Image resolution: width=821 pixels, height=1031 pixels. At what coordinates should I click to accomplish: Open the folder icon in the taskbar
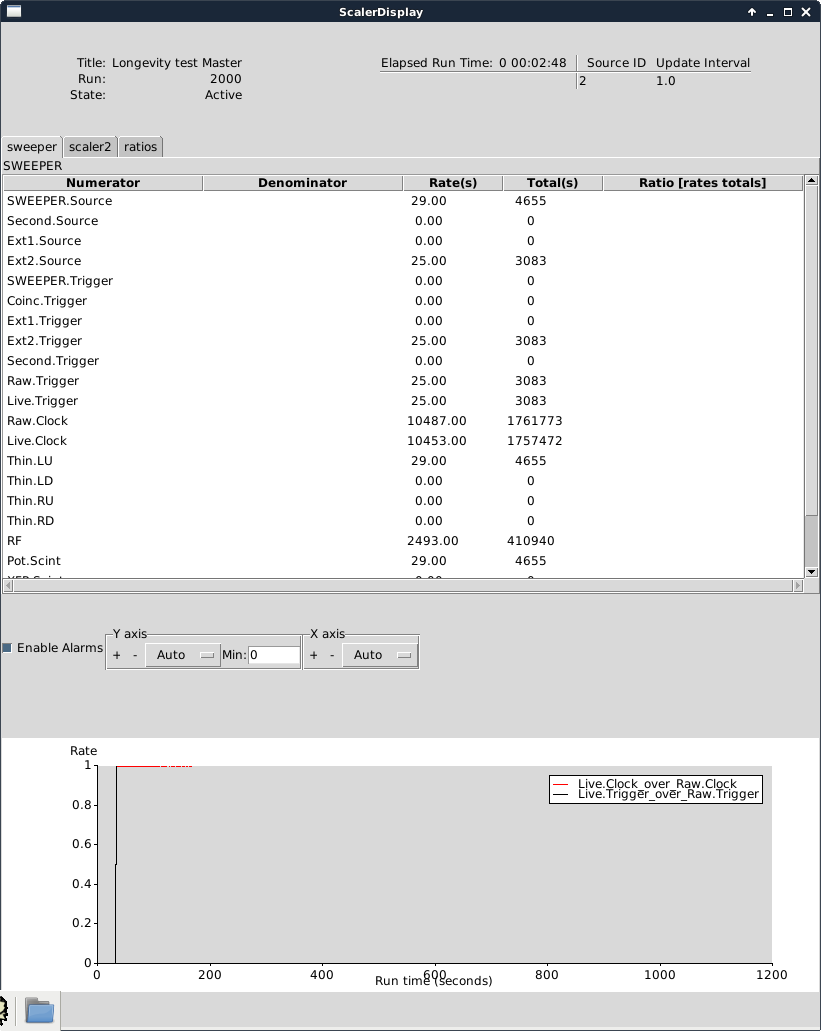tap(39, 1011)
